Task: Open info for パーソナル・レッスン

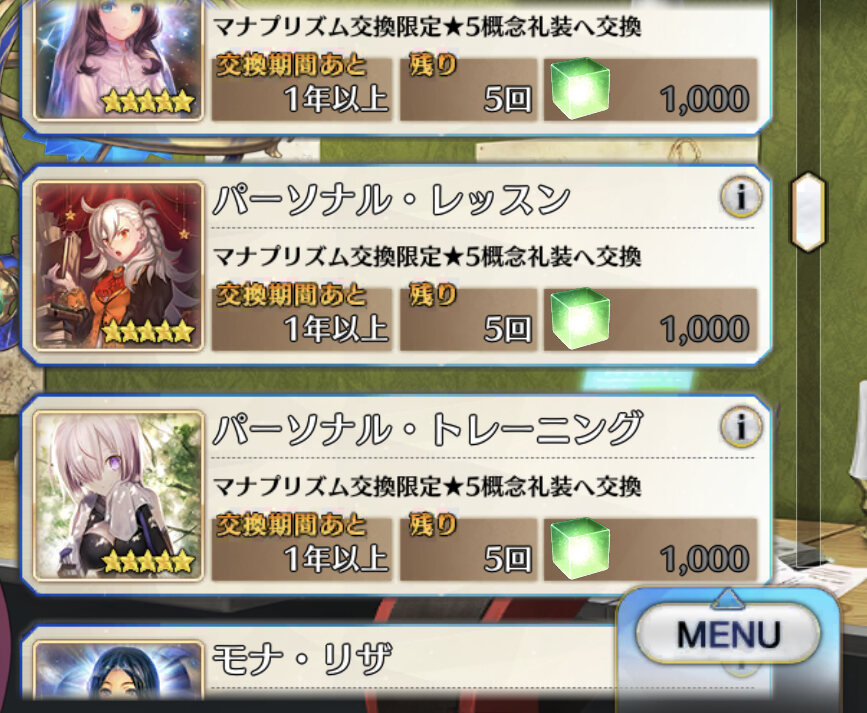Action: click(x=741, y=197)
